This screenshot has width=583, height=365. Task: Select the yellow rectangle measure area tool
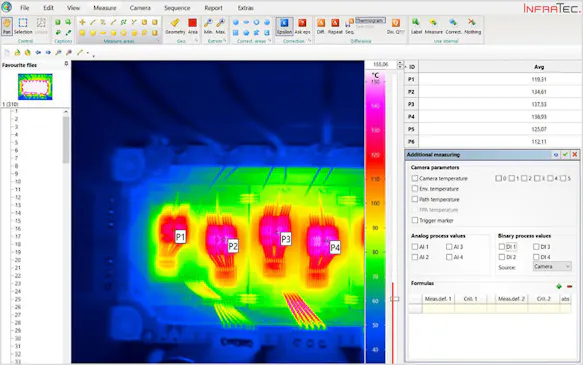pos(82,33)
